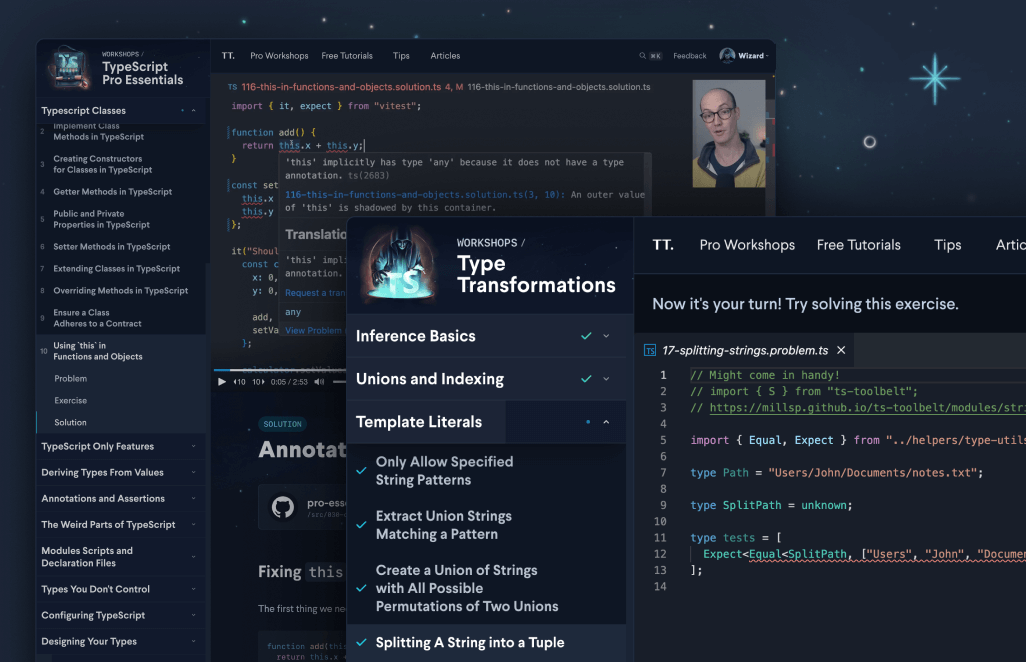The width and height of the screenshot is (1026, 662).
Task: Select the Problem sub-item under lesson 10
Action: click(x=71, y=379)
